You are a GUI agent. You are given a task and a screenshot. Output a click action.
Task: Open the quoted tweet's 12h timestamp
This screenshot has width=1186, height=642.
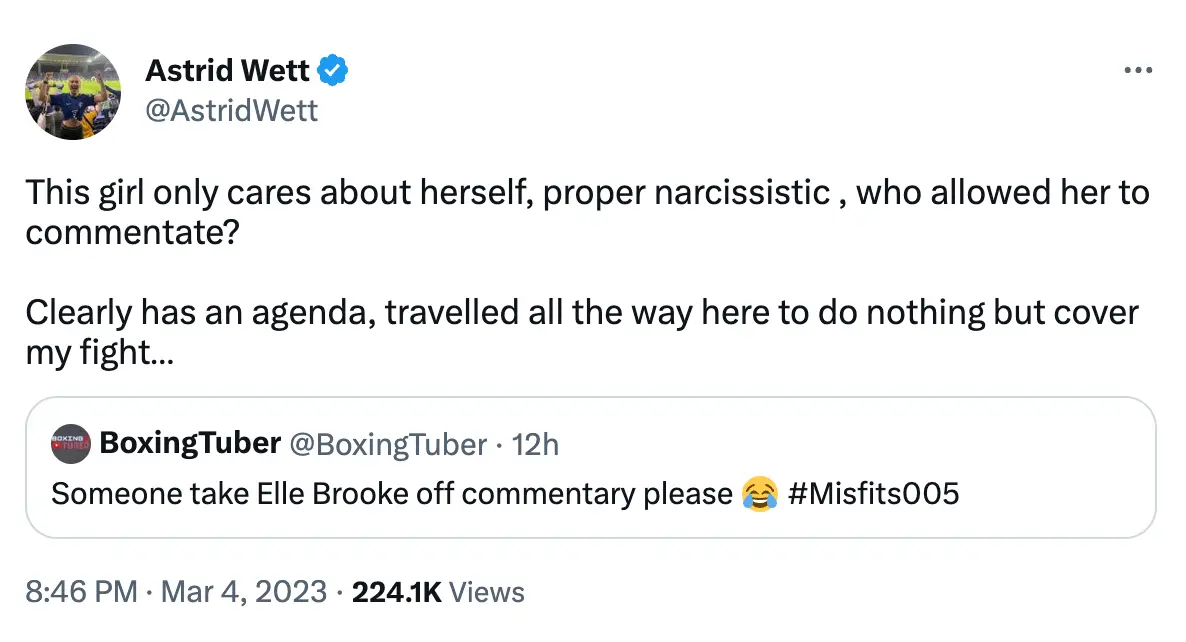[535, 444]
